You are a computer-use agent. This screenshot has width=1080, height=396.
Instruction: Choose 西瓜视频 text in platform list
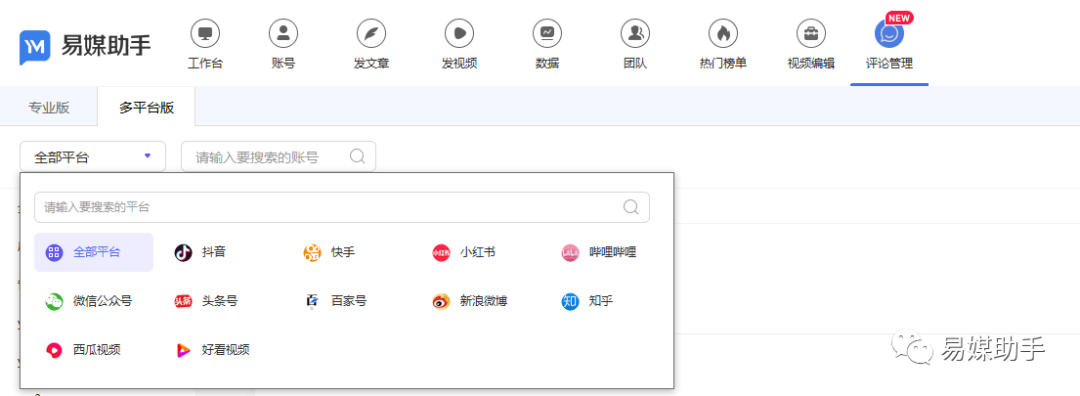97,350
